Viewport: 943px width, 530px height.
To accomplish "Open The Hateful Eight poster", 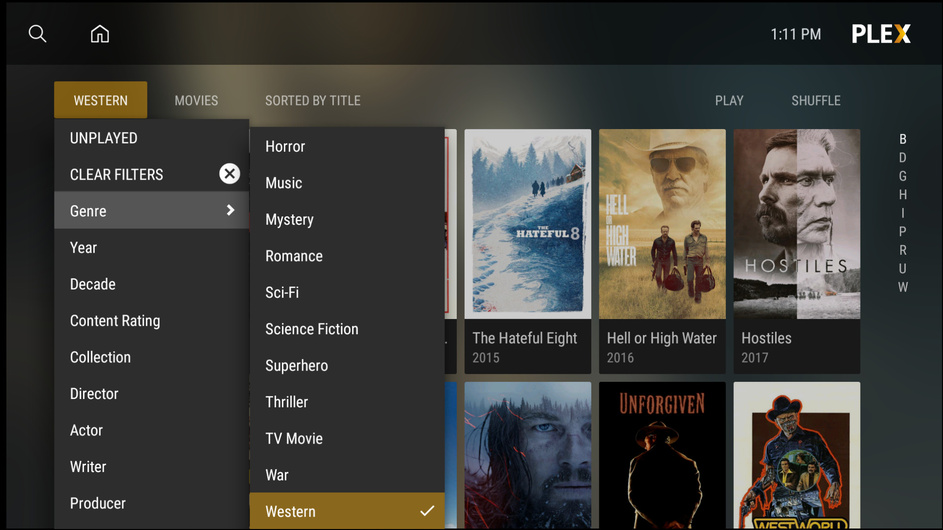I will click(x=527, y=224).
